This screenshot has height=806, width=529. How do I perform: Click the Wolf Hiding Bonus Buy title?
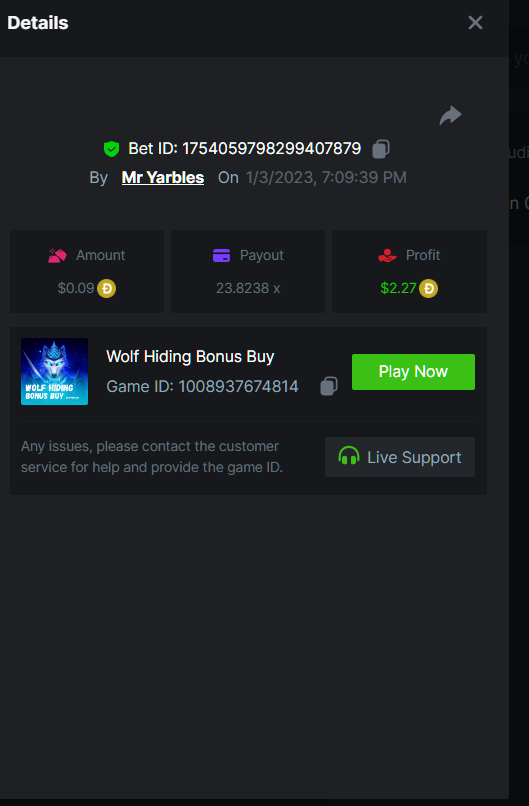coord(190,356)
